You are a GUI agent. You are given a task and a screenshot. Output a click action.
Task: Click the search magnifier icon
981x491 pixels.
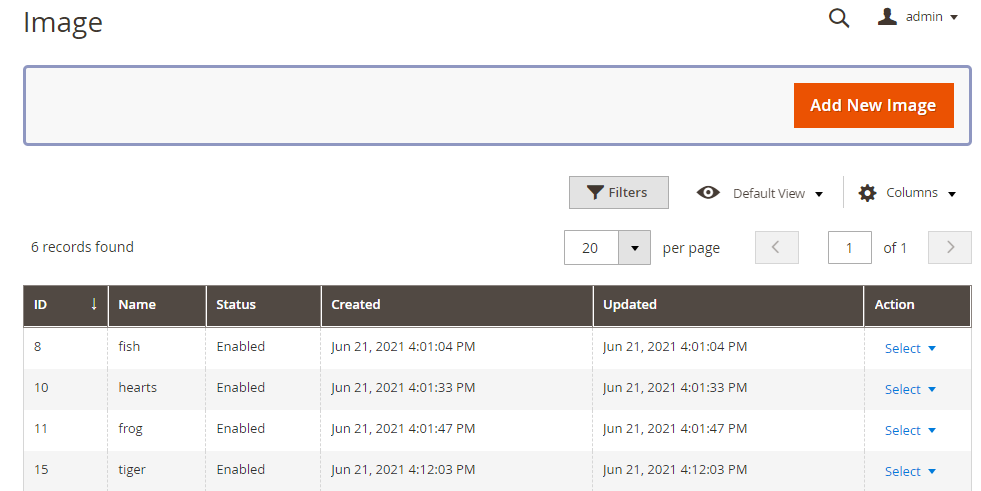(839, 18)
